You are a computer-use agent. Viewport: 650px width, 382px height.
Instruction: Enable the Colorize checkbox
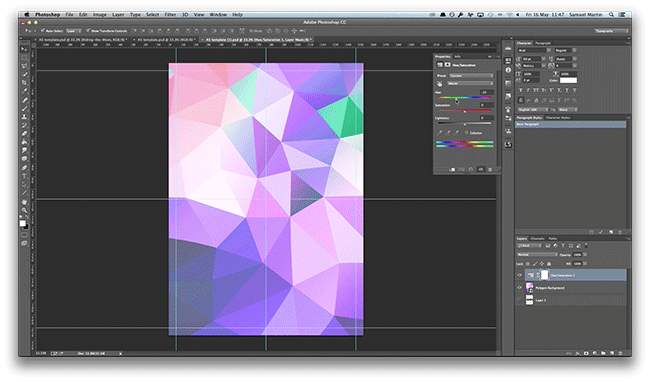pos(466,133)
